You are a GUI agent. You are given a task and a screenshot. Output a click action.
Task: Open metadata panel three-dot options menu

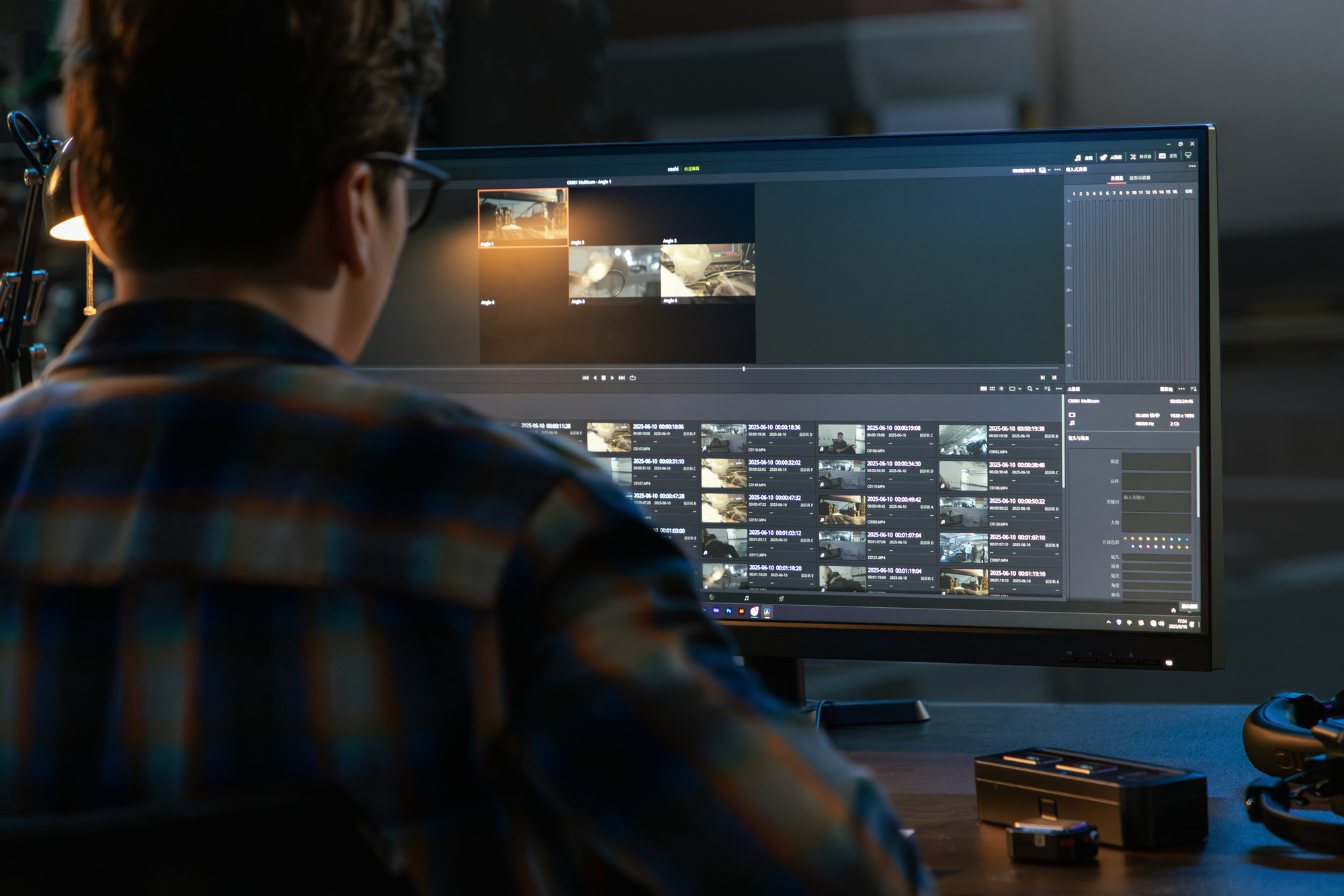1181,389
